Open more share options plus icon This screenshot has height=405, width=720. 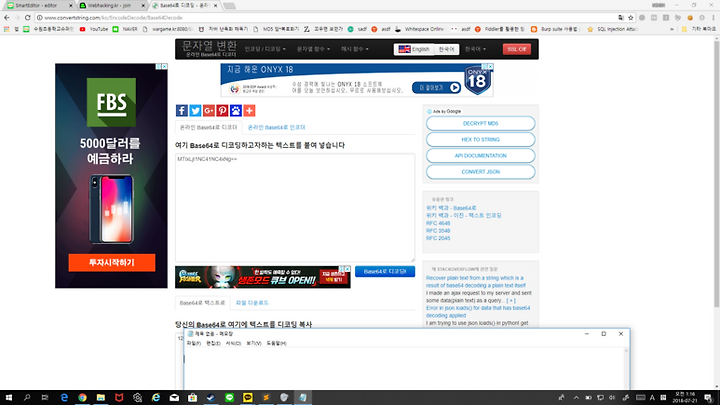[x=249, y=110]
